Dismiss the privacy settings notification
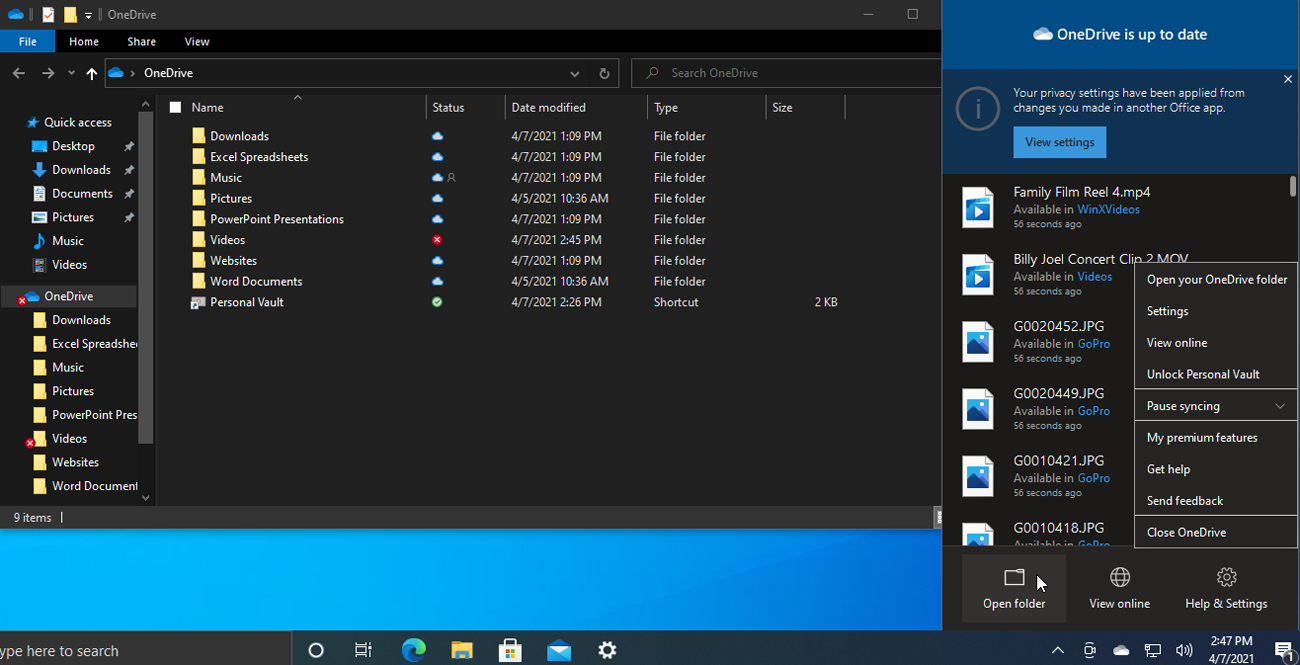 1288,79
